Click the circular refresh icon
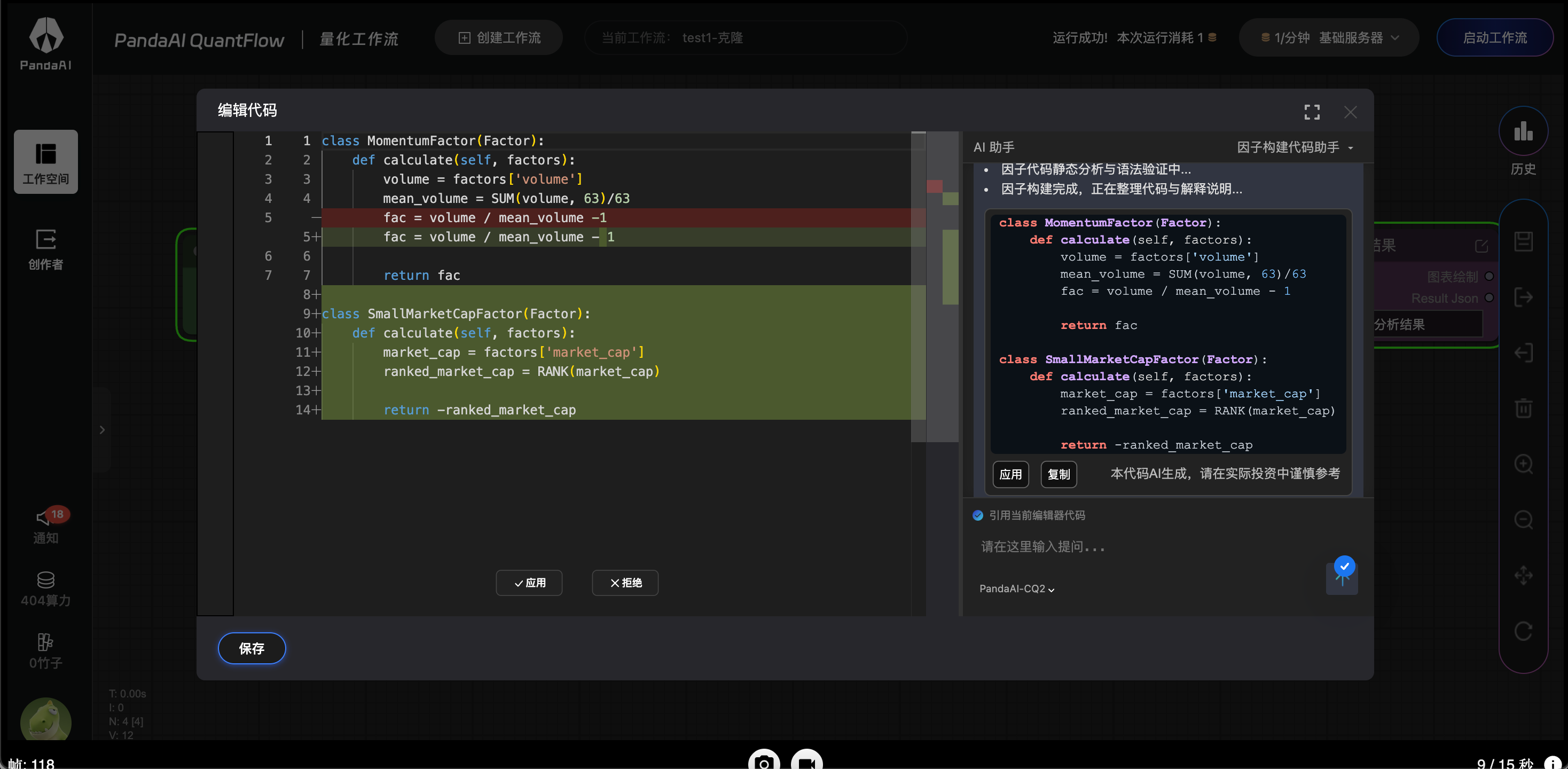This screenshot has height=769, width=1568. 1523,631
